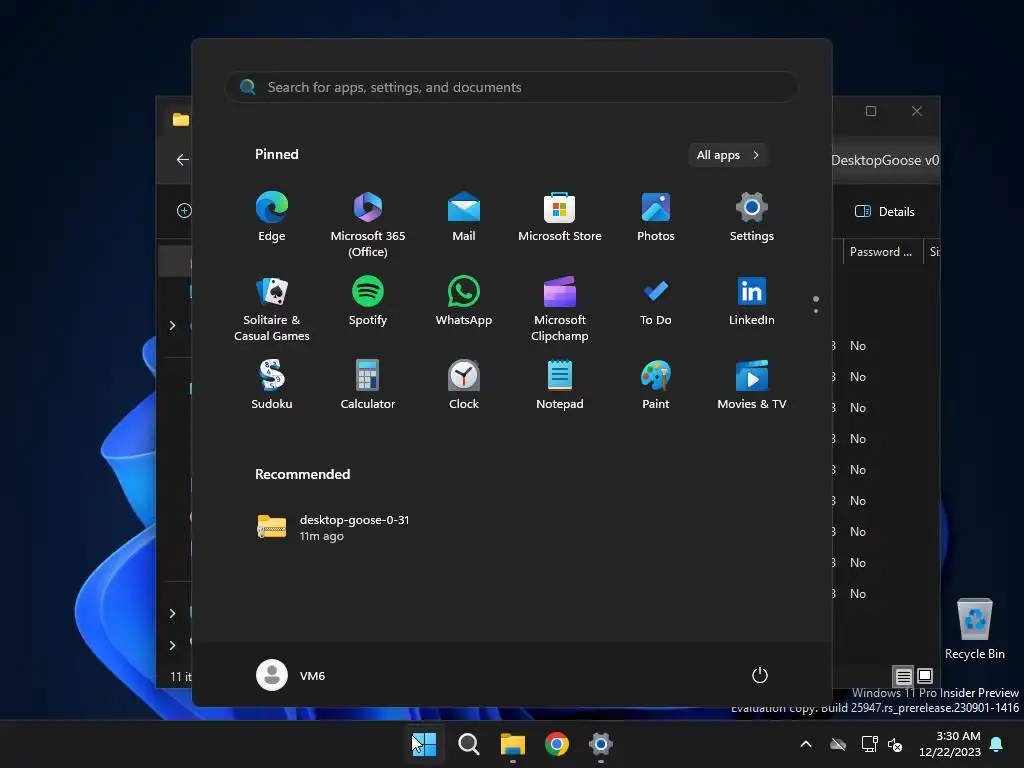Toggle Details pane in File Explorer
Image resolution: width=1024 pixels, height=768 pixels.
[x=885, y=212]
